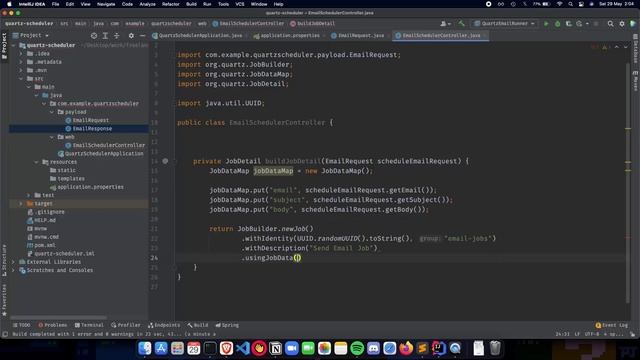
Task: Expand All icon in the Project panel header
Action: coord(105,36)
